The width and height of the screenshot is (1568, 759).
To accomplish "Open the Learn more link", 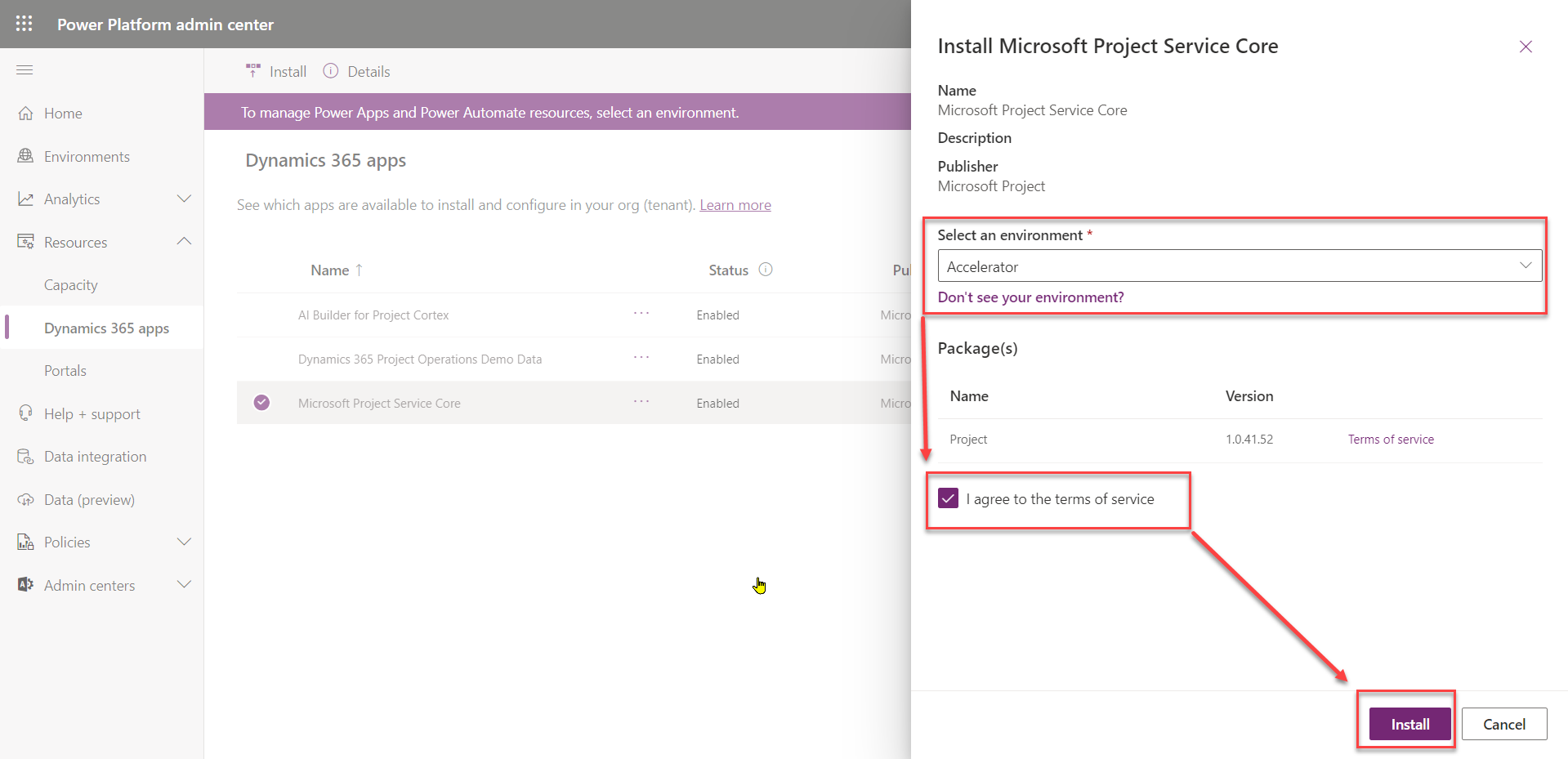I will (735, 205).
